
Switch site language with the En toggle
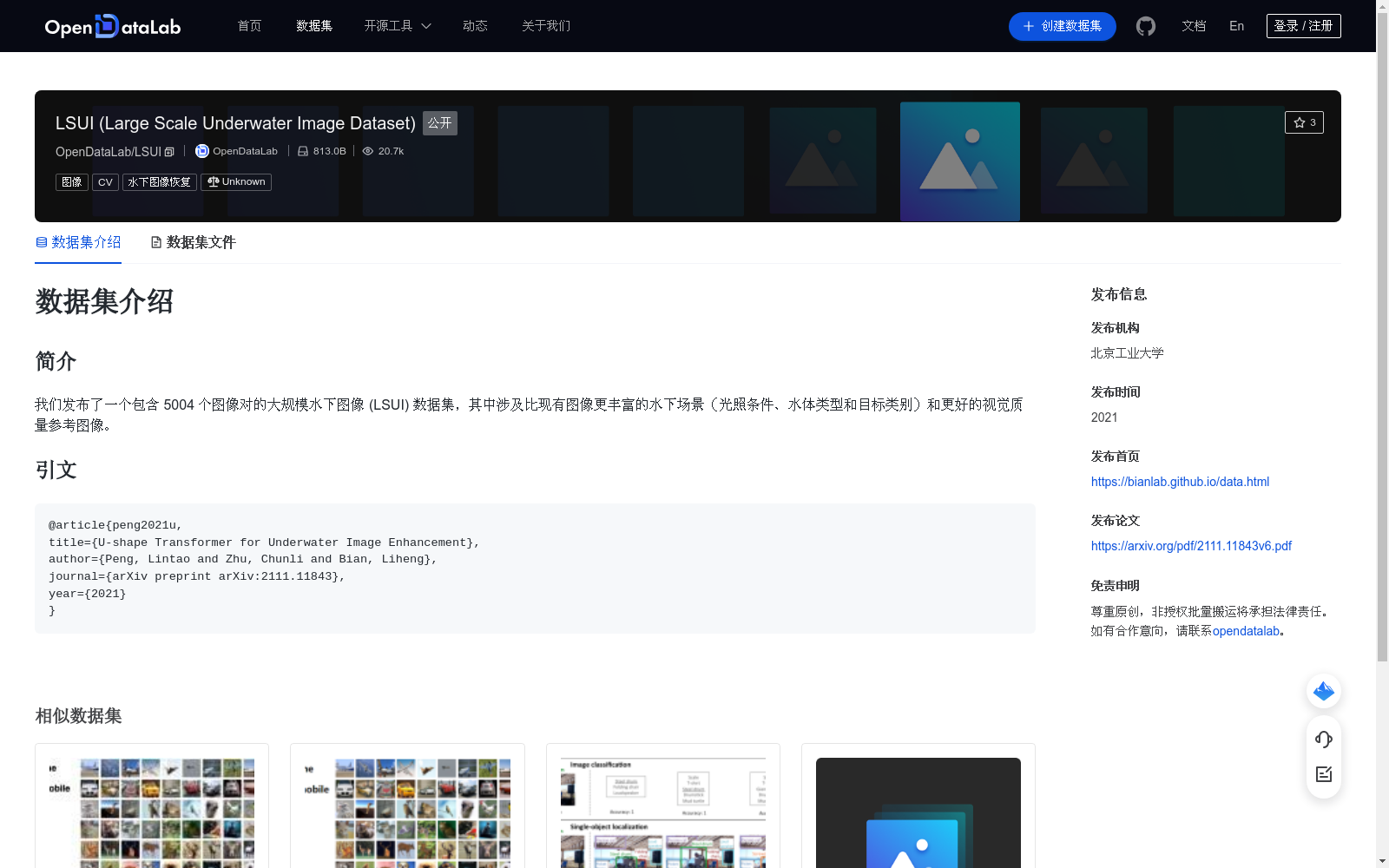click(x=1235, y=26)
